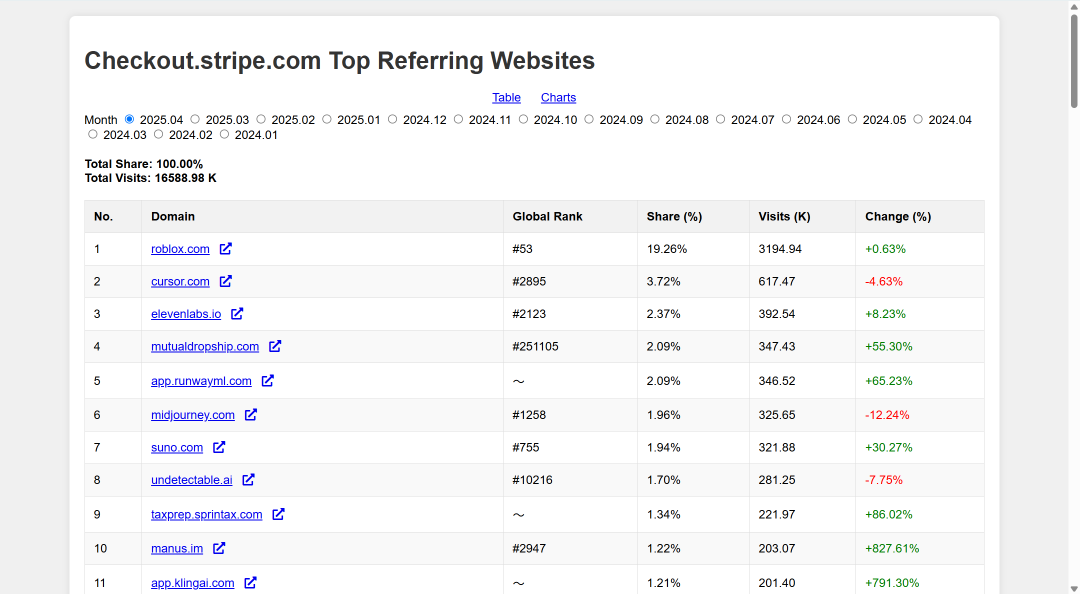Click the +827.61% change value
The height and width of the screenshot is (594, 1080).
892,549
